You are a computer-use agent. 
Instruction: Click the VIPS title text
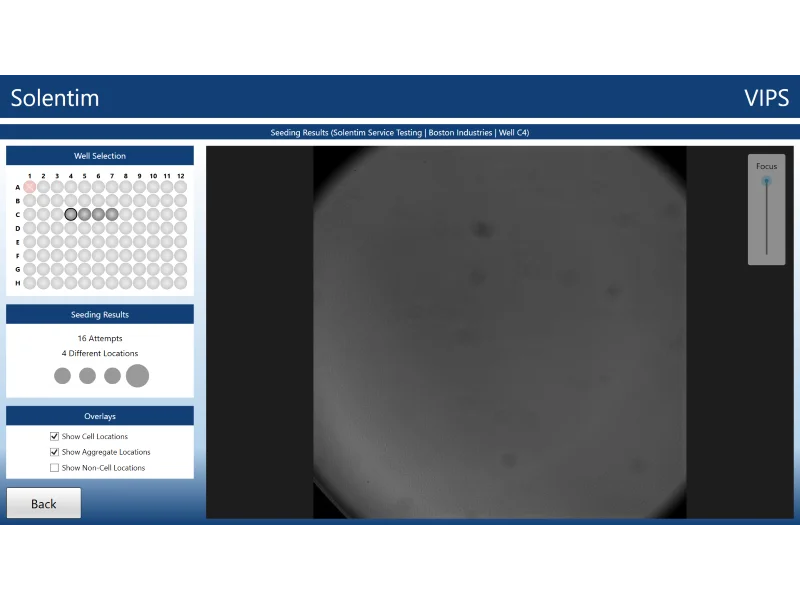766,98
